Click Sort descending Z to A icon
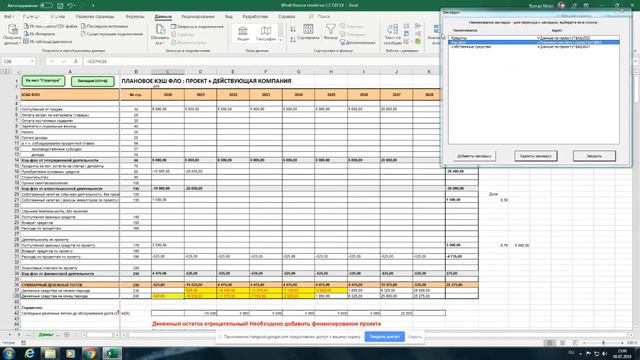Image resolution: width=640 pixels, height=360 pixels. [x=293, y=39]
